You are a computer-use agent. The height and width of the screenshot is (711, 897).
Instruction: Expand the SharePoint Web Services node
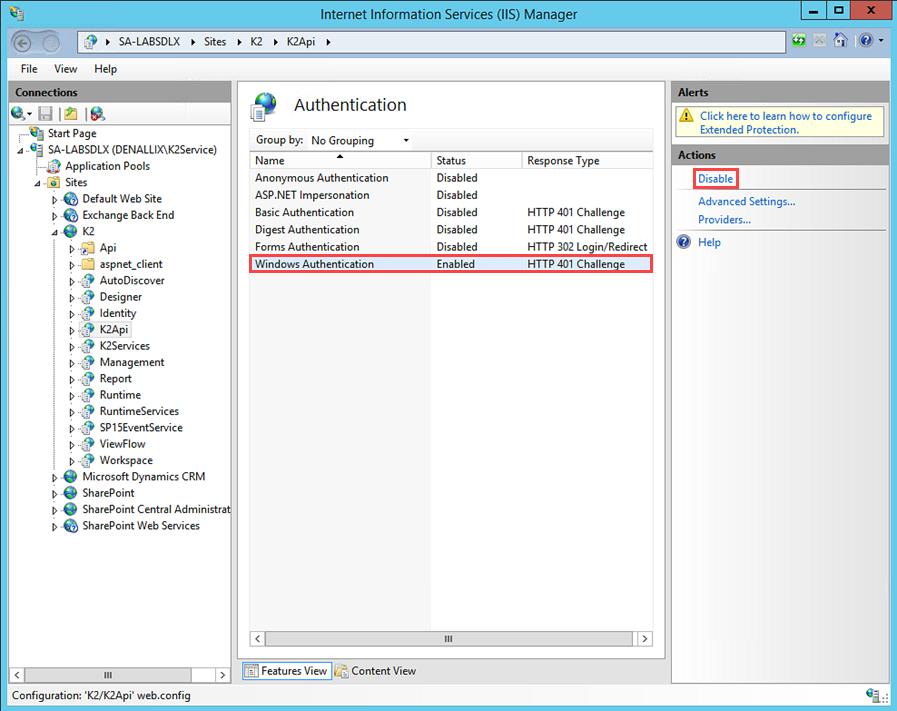coord(54,527)
